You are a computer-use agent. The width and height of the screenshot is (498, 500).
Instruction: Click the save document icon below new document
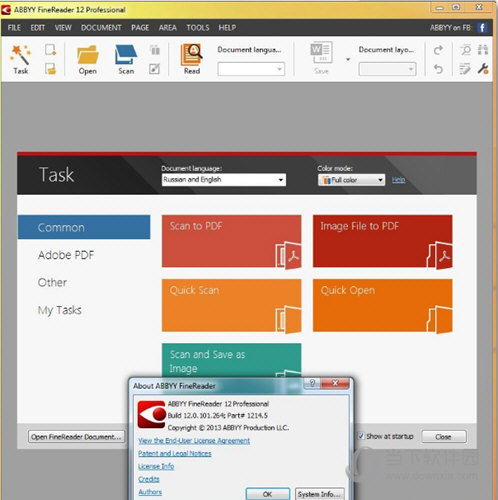[x=50, y=69]
